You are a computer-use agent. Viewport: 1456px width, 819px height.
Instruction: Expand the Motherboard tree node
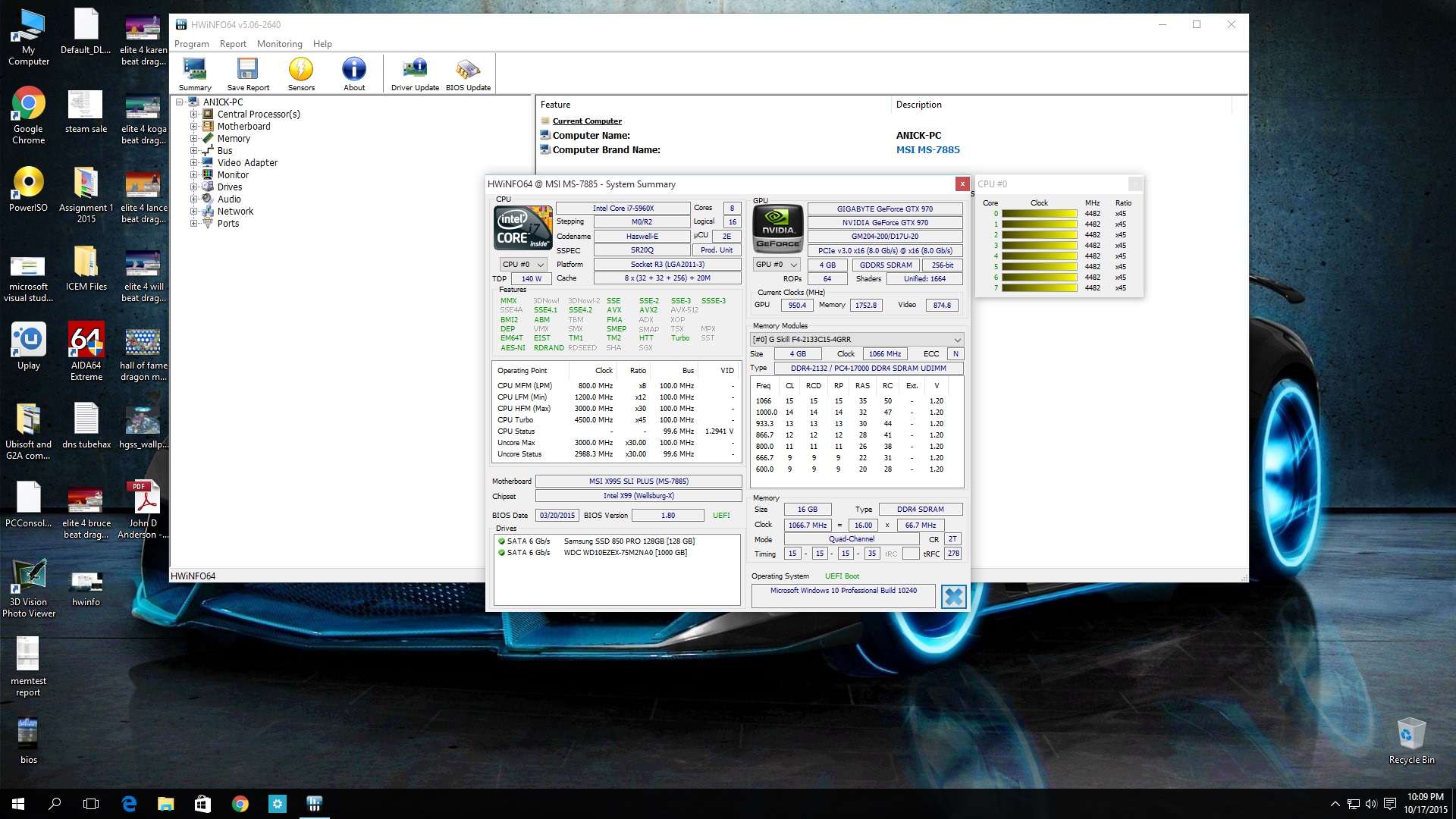point(193,127)
